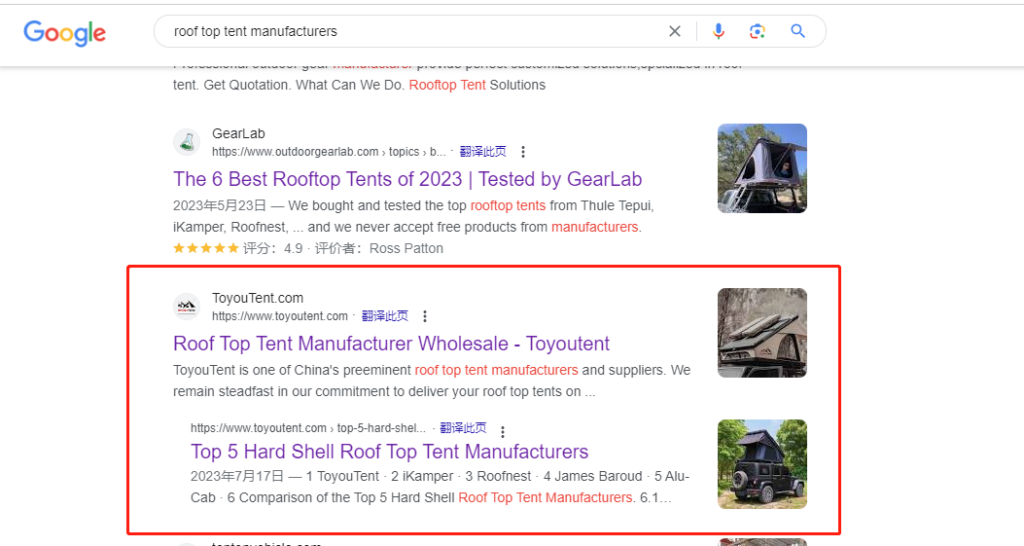Click the ToyouTent hard shell tent thumbnail
1024x546 pixels.
pos(762,333)
